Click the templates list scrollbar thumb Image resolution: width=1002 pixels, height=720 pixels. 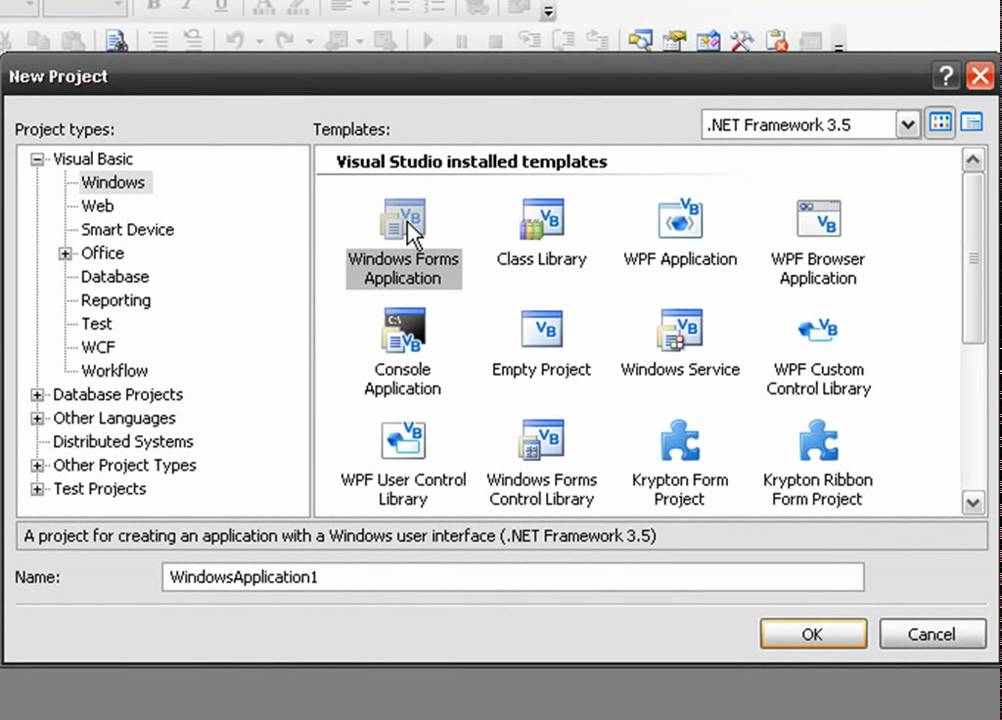click(973, 258)
